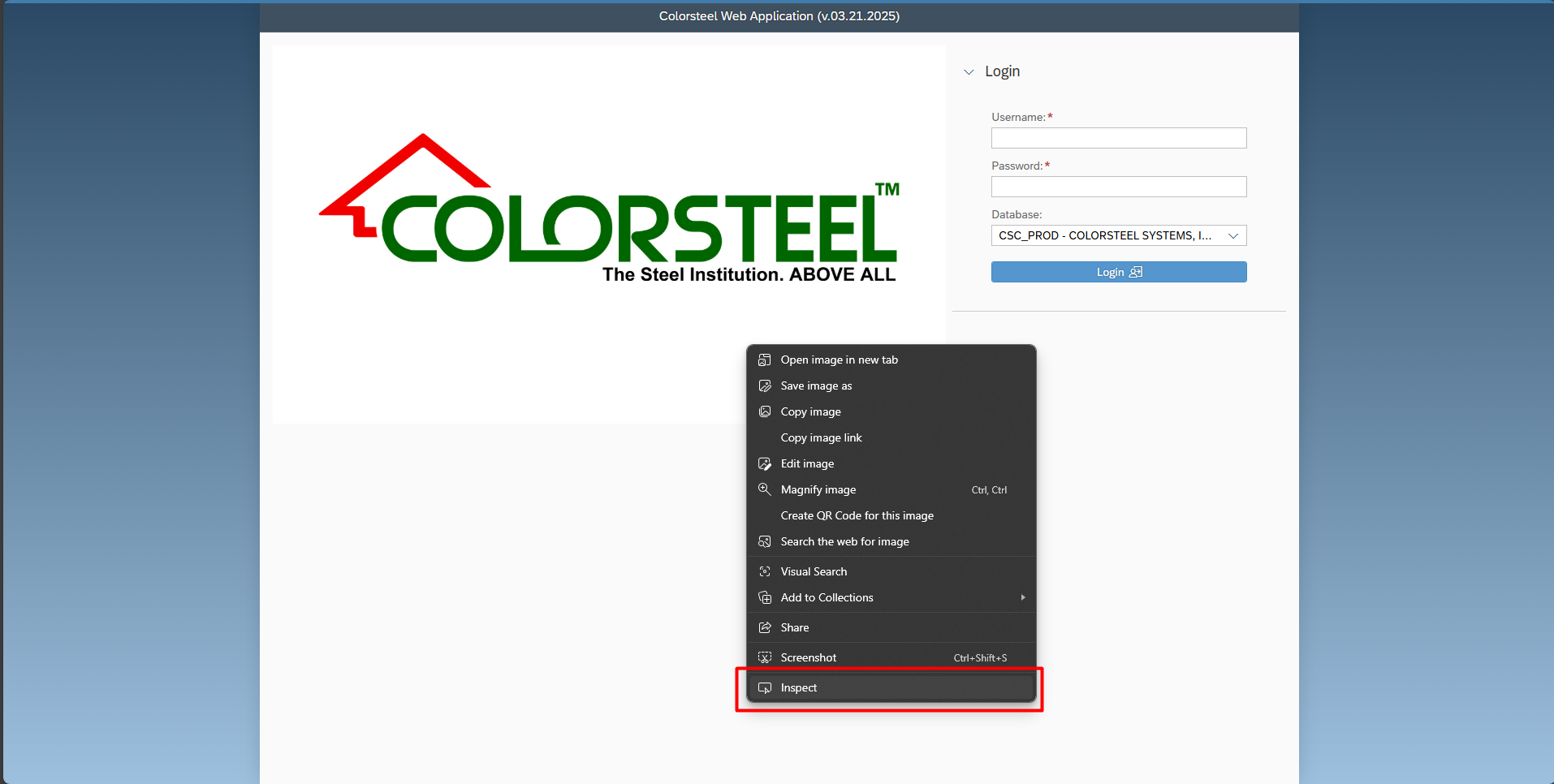The image size is (1554, 784).
Task: Select Inspect from the context menu
Action: tap(891, 687)
